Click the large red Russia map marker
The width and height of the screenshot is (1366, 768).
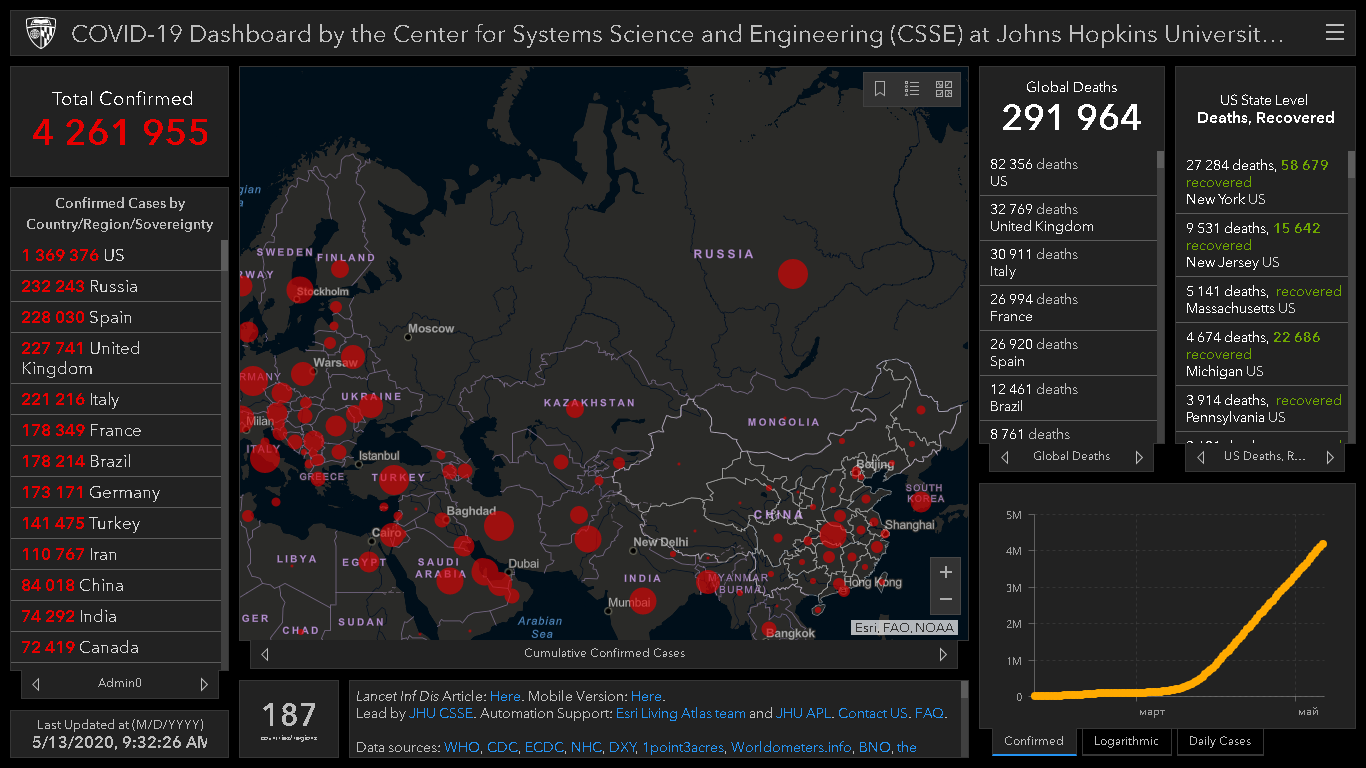tap(792, 273)
